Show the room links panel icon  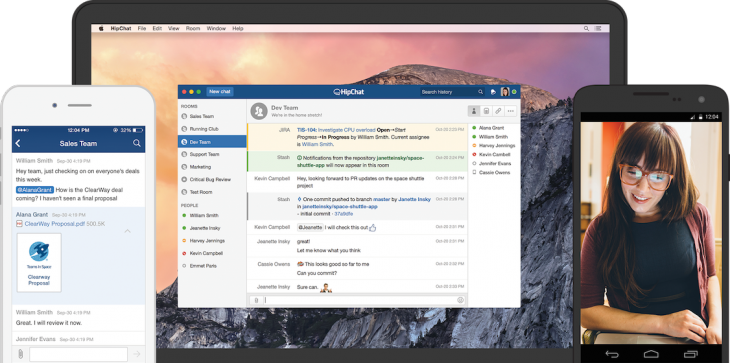tap(498, 111)
